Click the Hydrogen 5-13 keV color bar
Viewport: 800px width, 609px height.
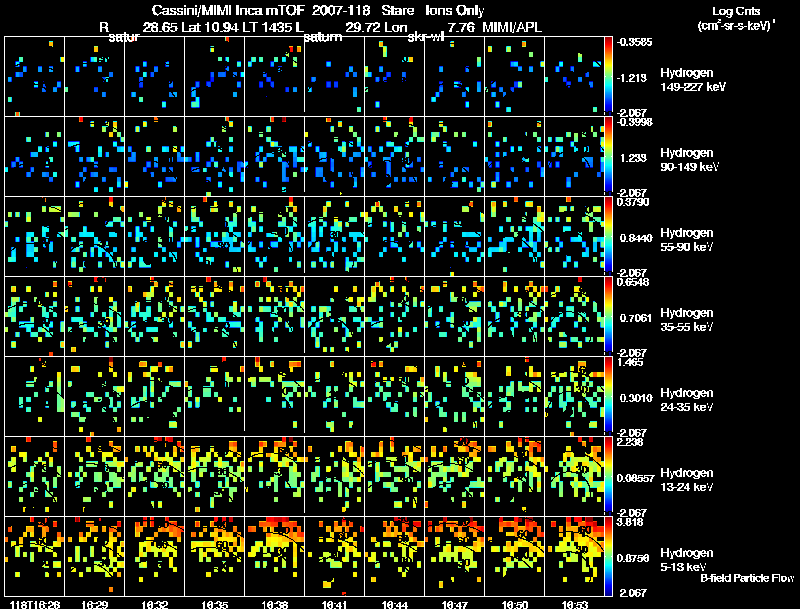pos(608,556)
